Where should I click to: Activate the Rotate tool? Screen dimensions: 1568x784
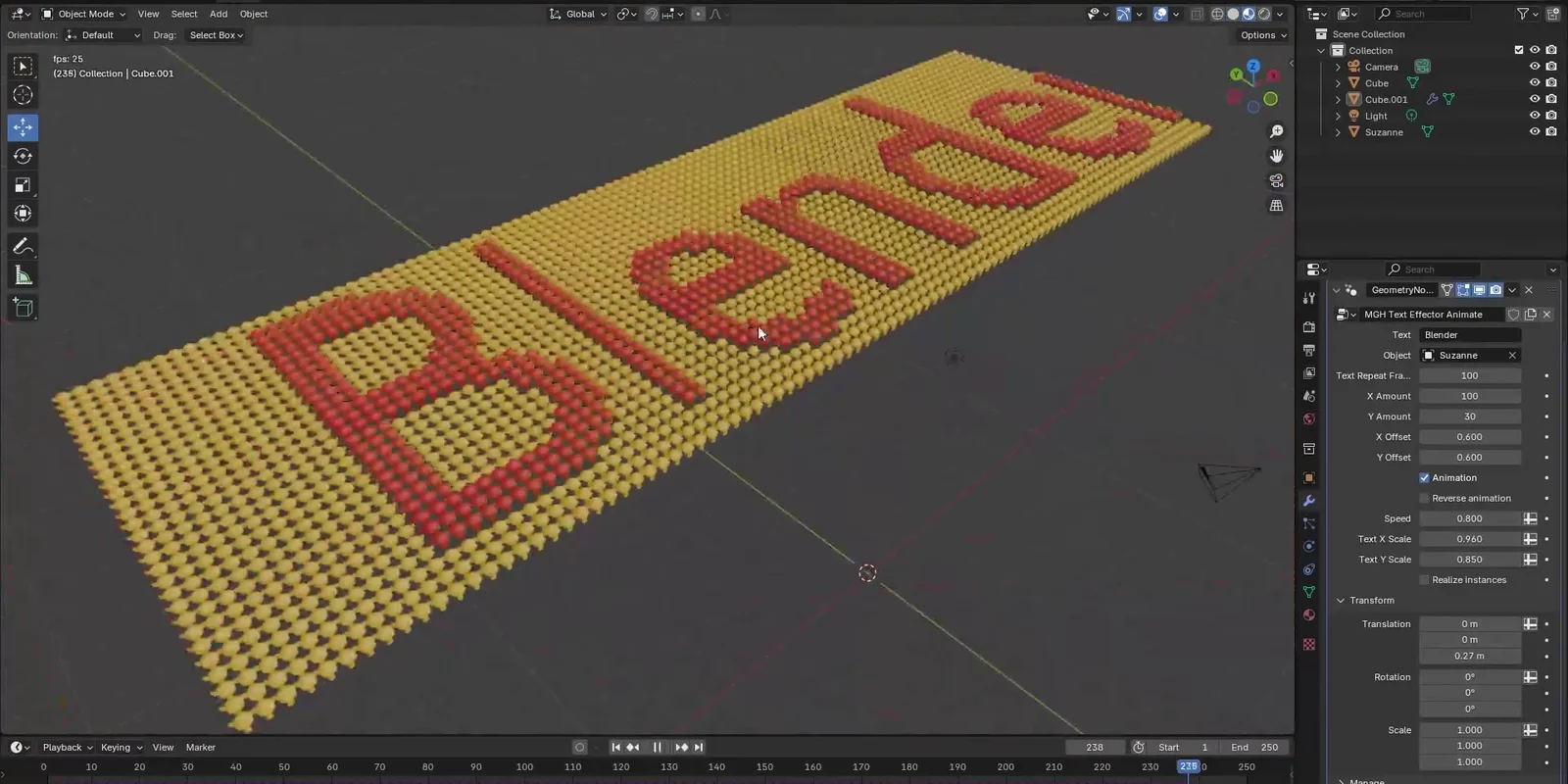(23, 156)
